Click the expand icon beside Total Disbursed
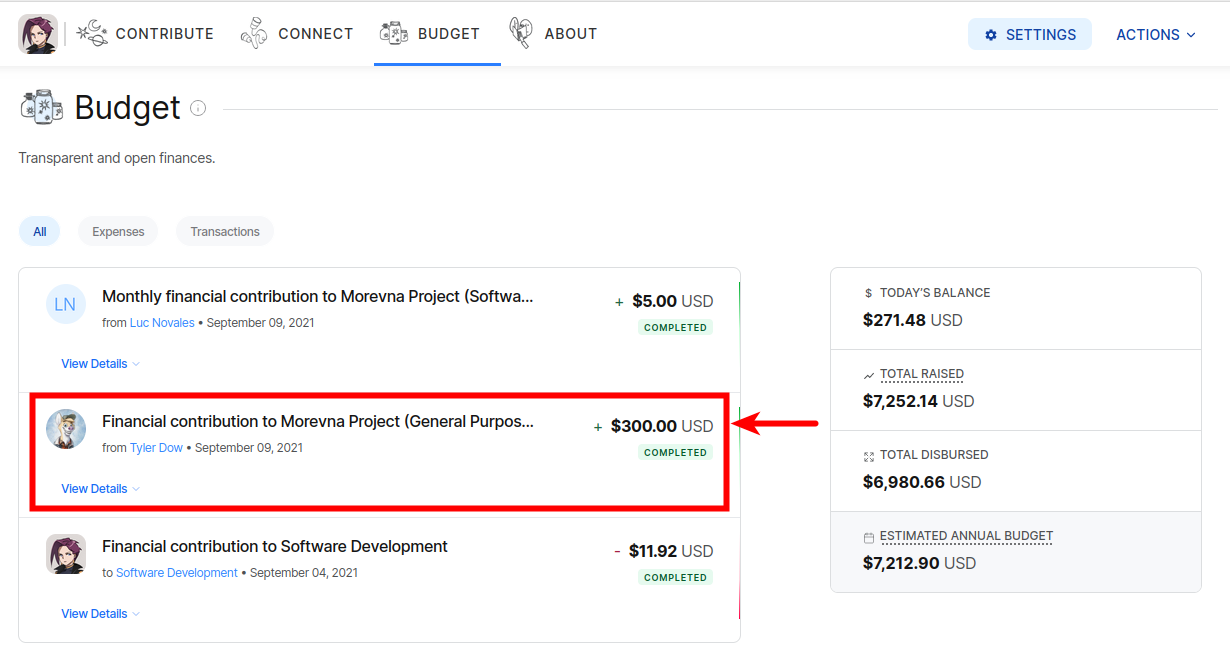 point(868,456)
